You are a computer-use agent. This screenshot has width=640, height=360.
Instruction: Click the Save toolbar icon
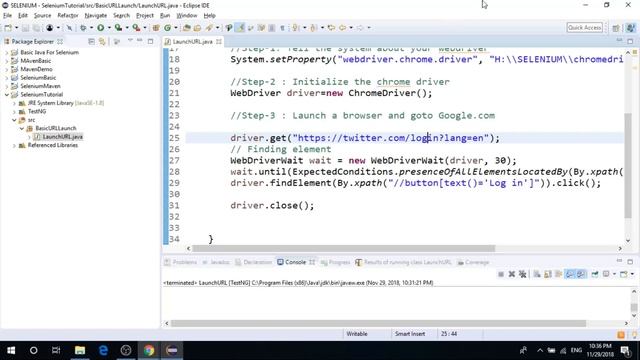25,28
